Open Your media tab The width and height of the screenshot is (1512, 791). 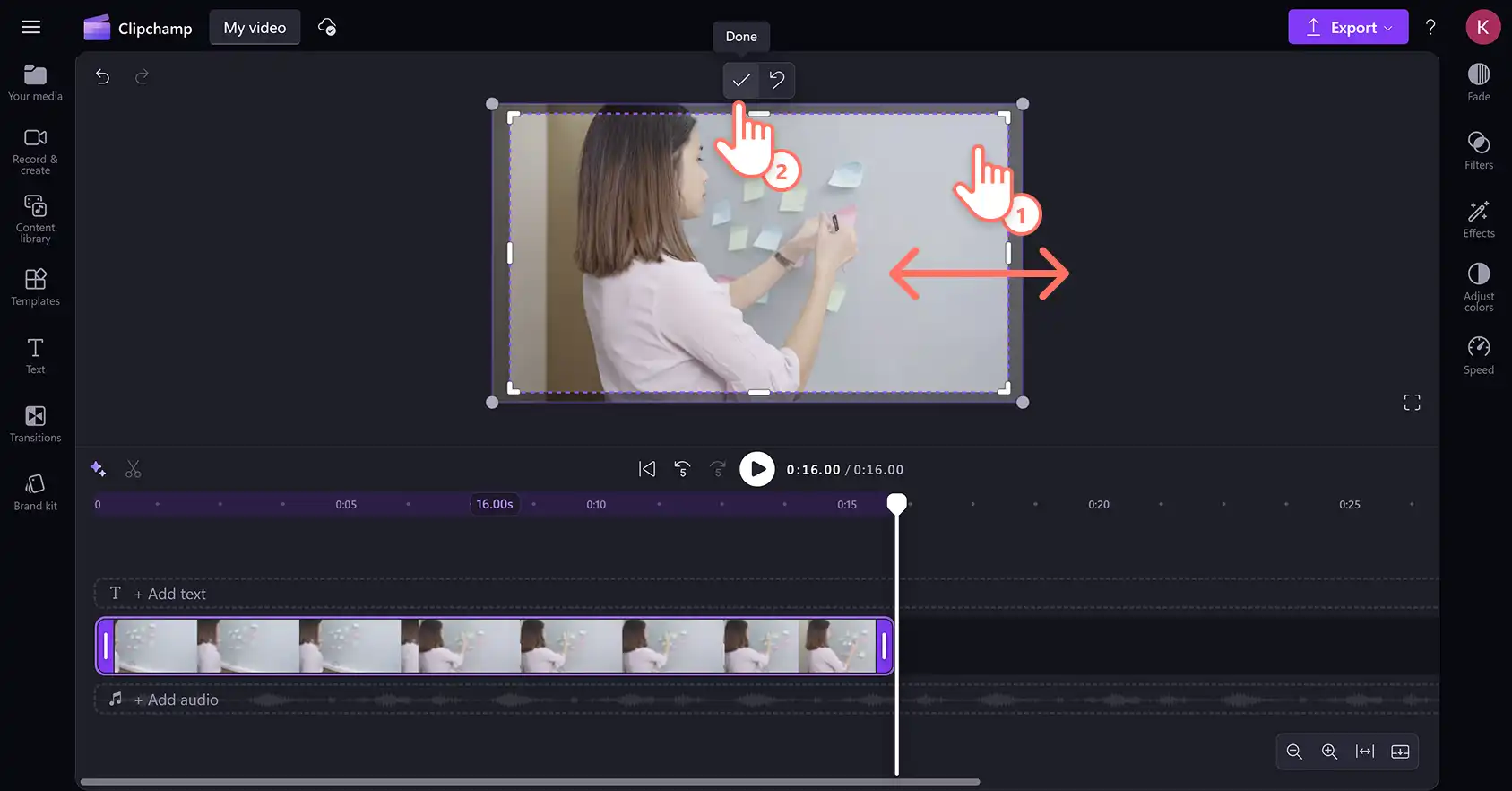tap(35, 83)
